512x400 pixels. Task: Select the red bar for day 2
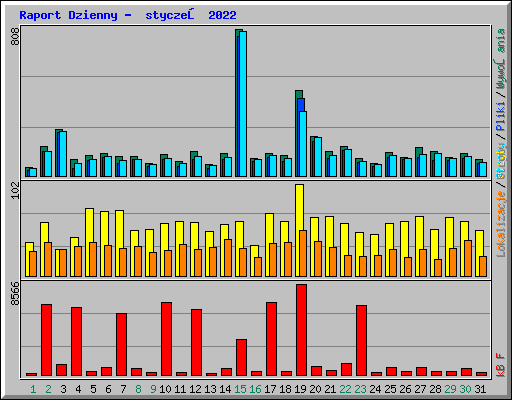coord(46,340)
